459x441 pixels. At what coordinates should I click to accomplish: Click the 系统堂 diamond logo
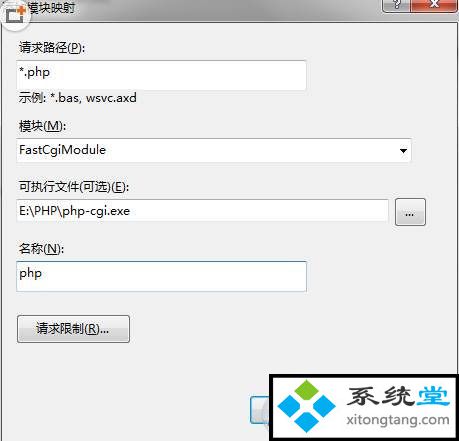306,406
